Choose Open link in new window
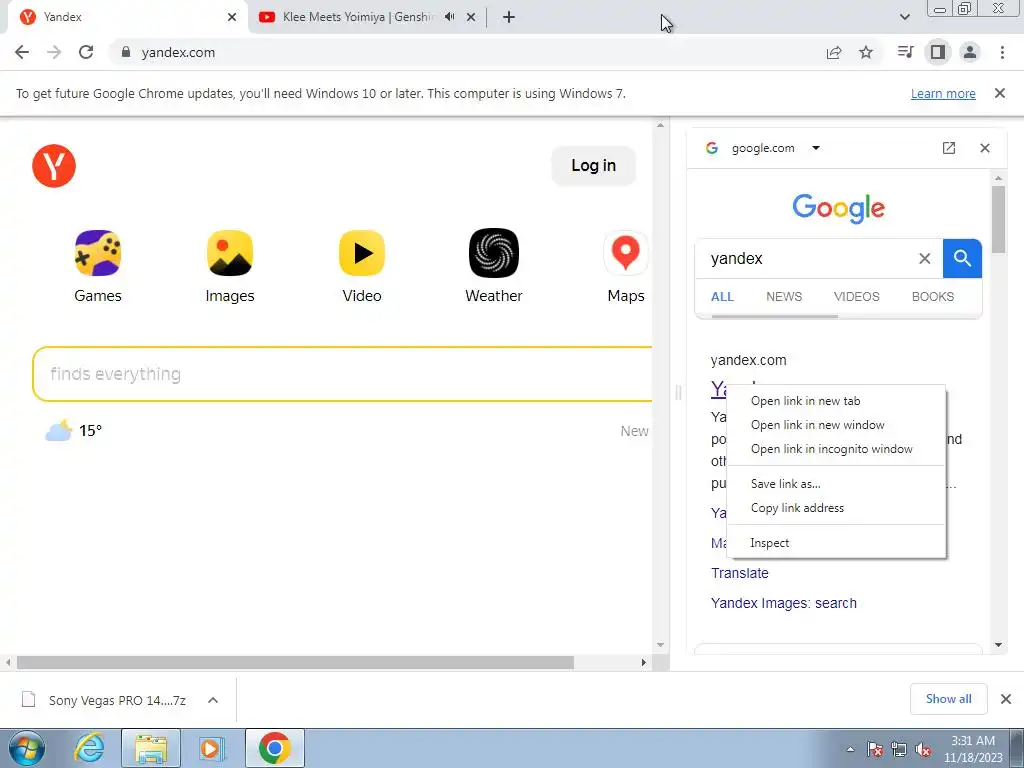Image resolution: width=1024 pixels, height=768 pixels. (836, 425)
